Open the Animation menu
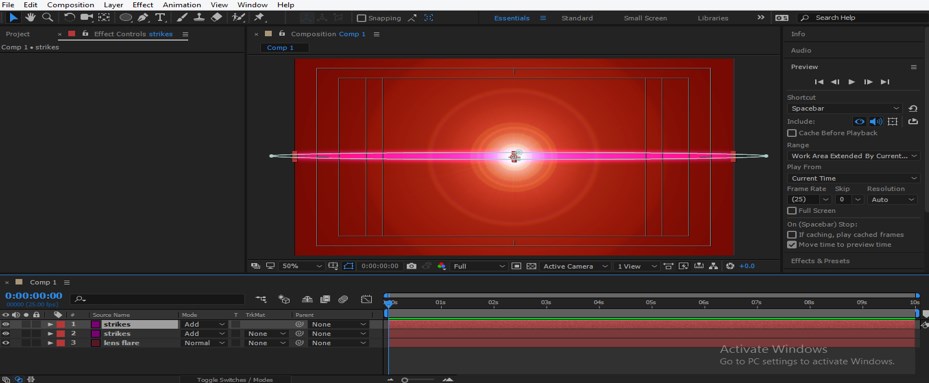The height and width of the screenshot is (383, 929). tap(182, 5)
